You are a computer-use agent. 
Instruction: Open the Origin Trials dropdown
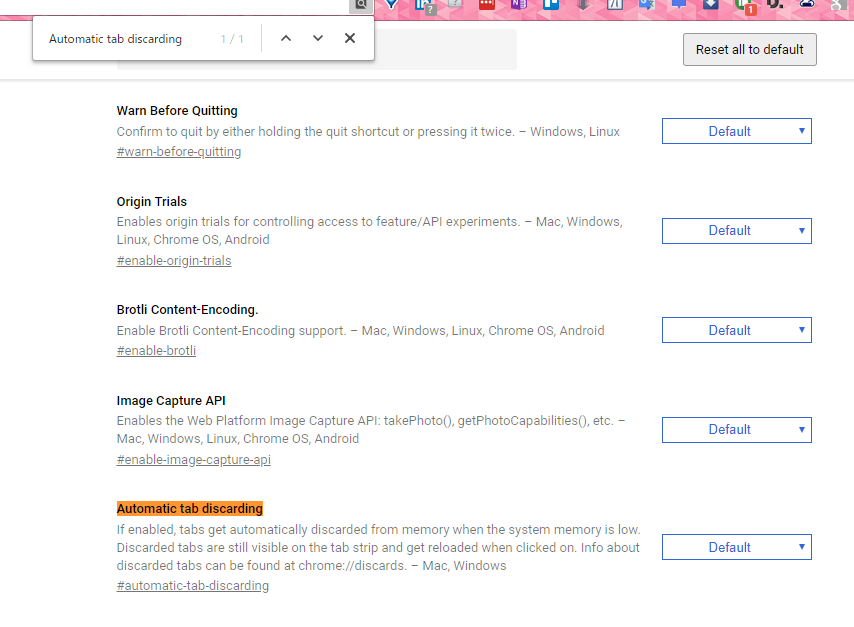736,230
